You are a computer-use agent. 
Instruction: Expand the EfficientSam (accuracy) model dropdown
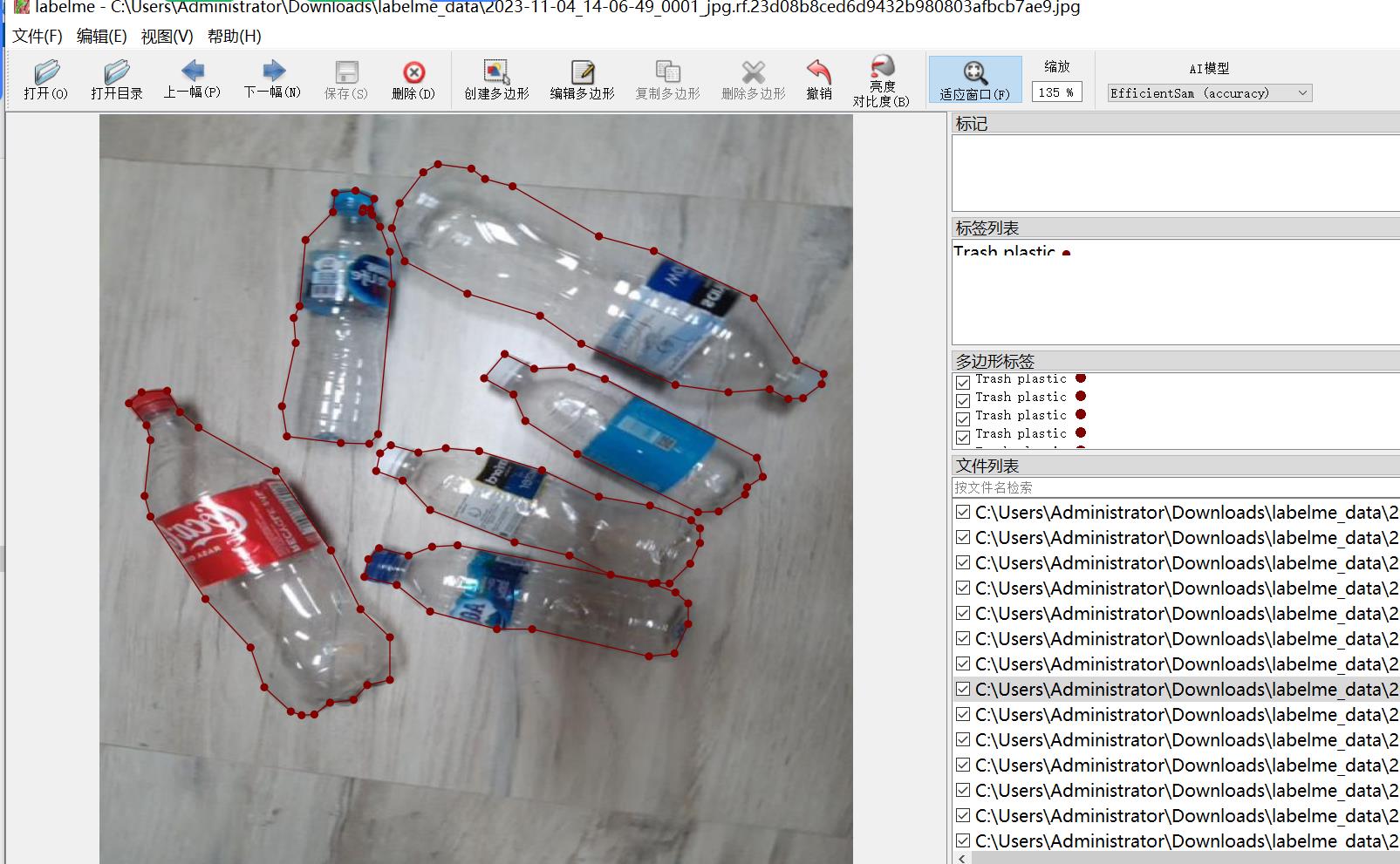1209,92
